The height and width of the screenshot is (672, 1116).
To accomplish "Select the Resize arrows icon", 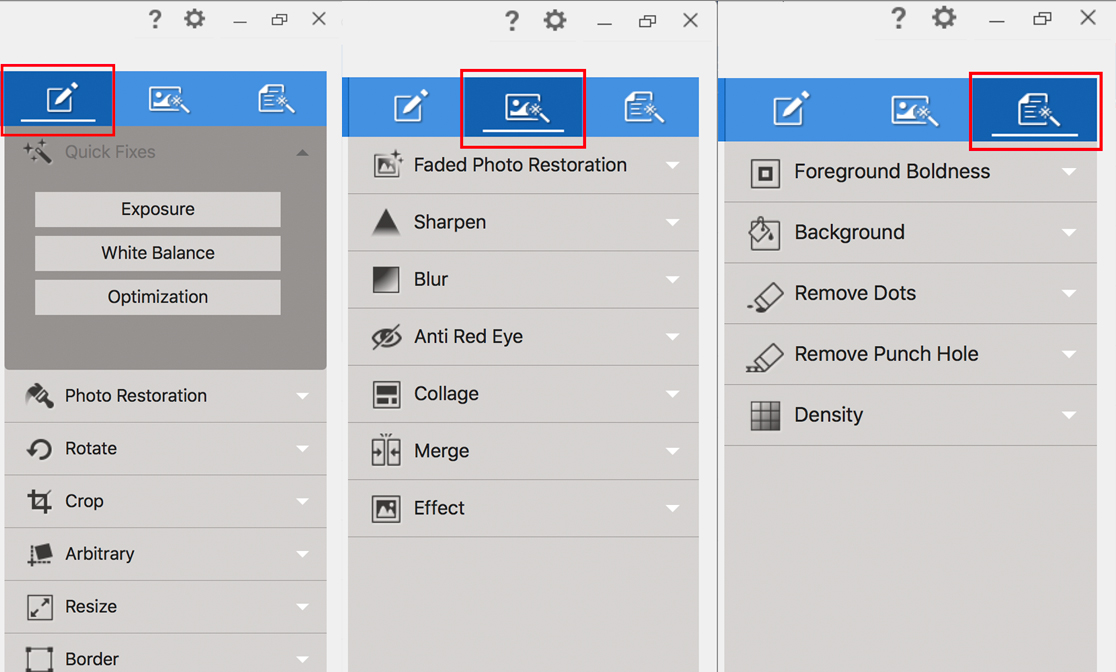I will click(39, 607).
